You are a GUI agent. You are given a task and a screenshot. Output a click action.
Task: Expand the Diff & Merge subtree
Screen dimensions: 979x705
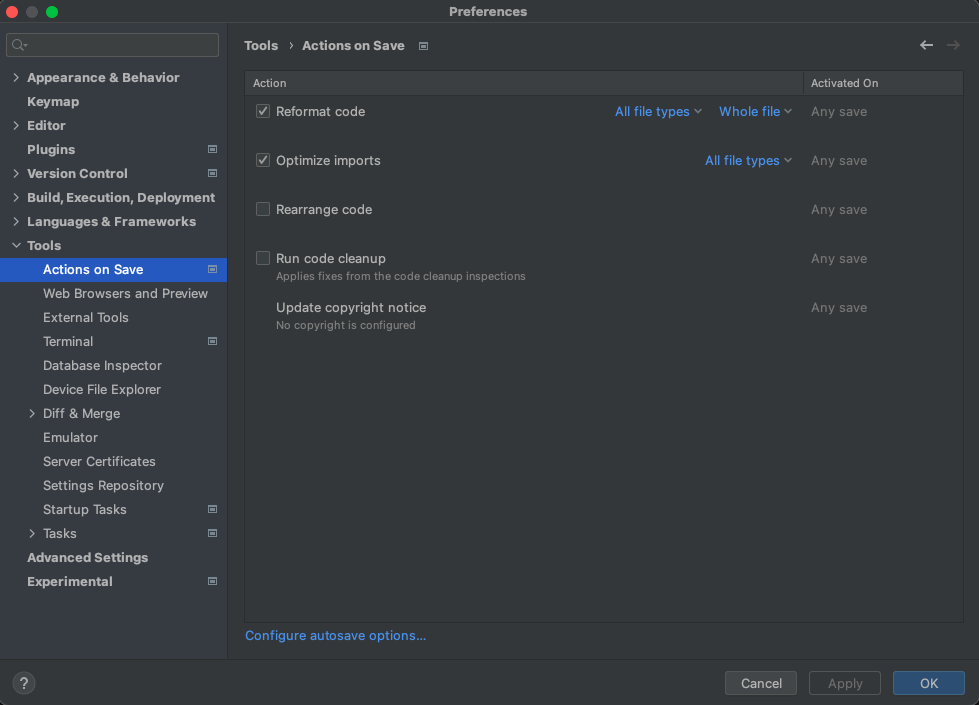(x=32, y=413)
